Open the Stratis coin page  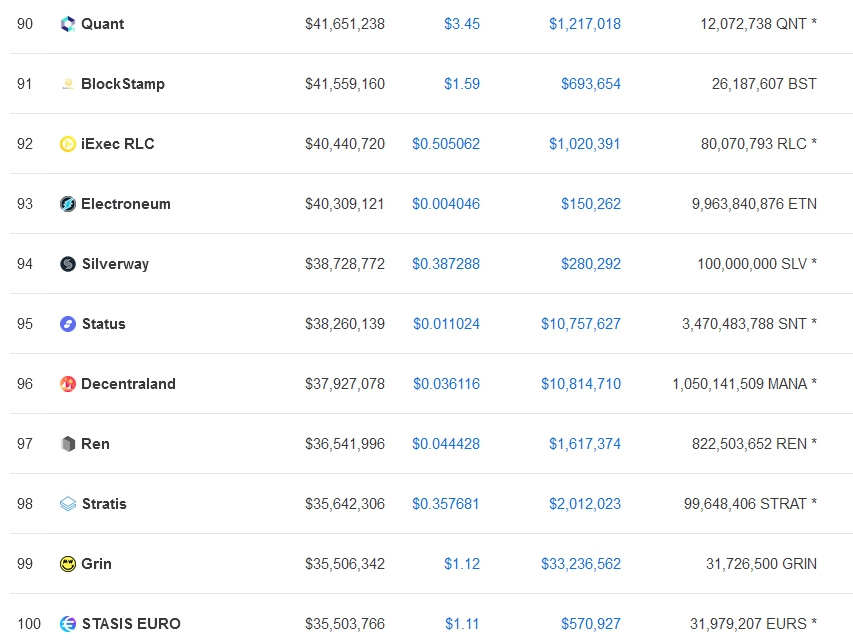104,504
